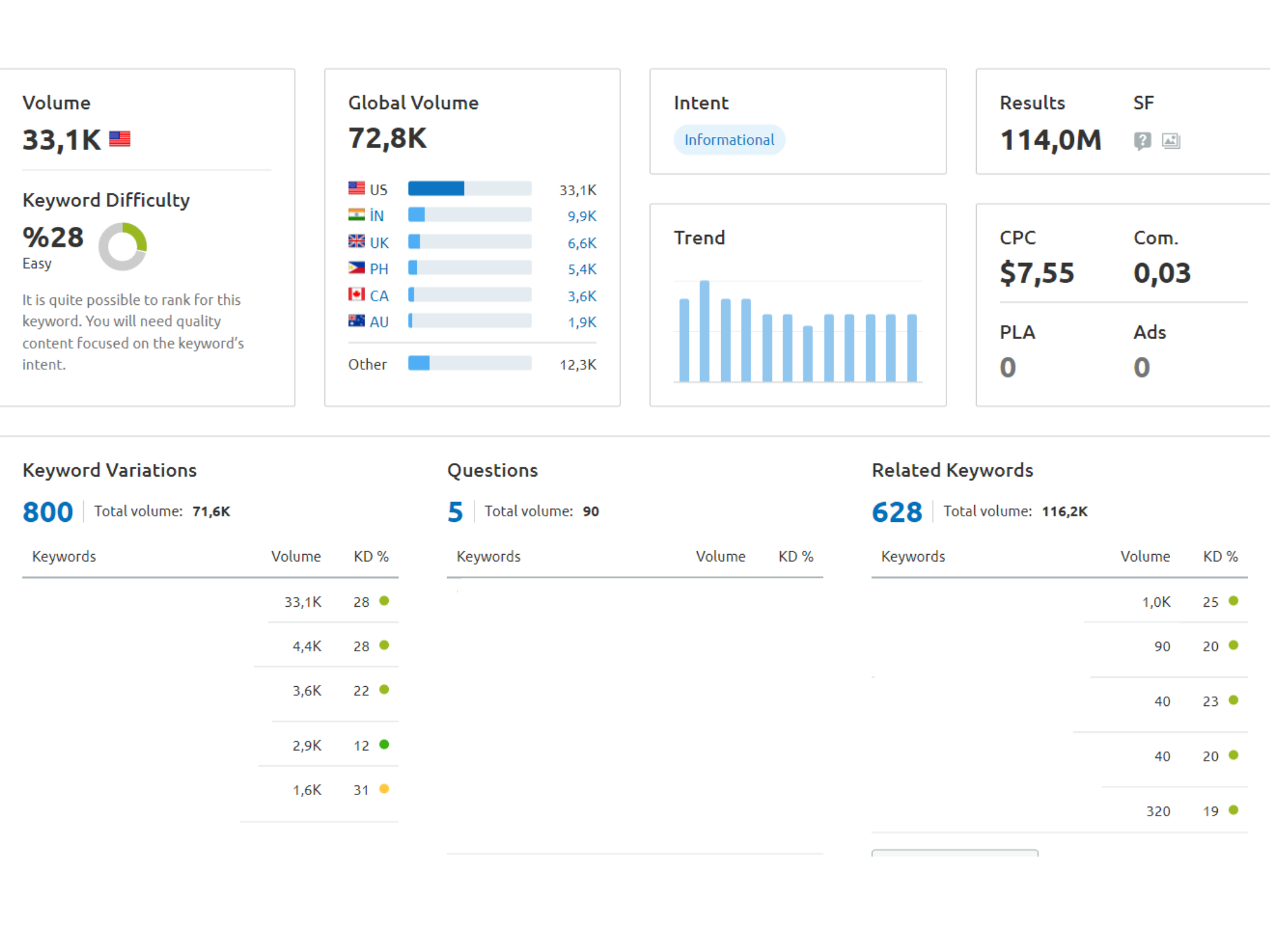Click the US flag next to Volume 33,1K
1270x952 pixels.
click(120, 139)
